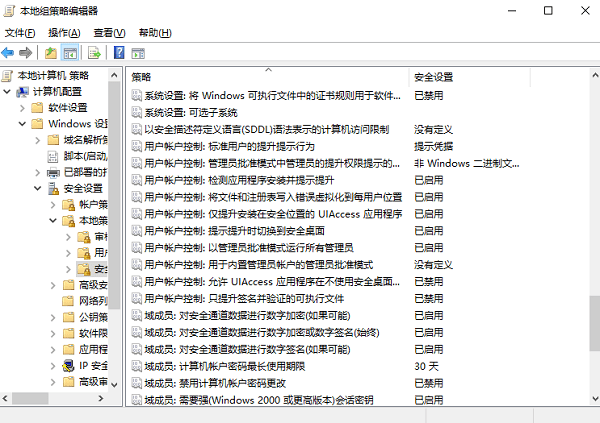Select the 公钥策 tree item
This screenshot has height=423, width=600.
(x=93, y=317)
